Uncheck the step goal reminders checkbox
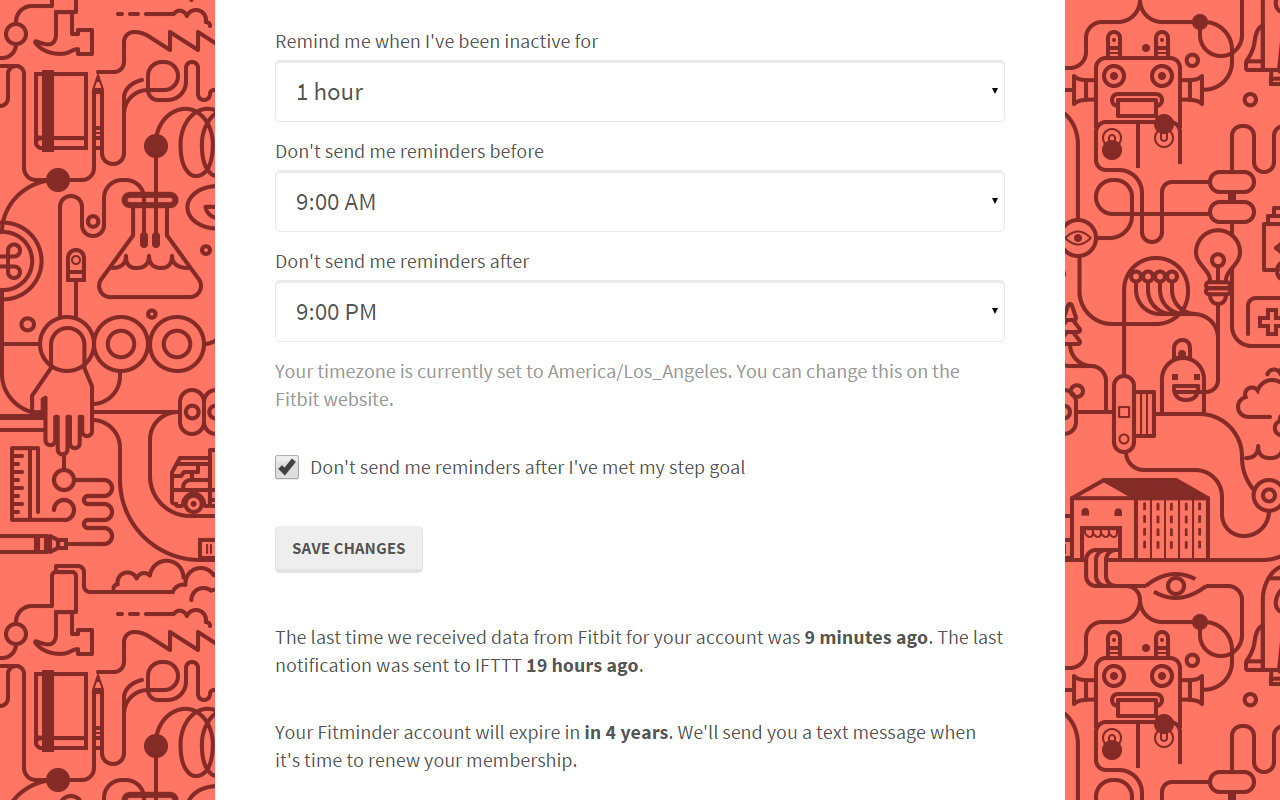 tap(287, 467)
